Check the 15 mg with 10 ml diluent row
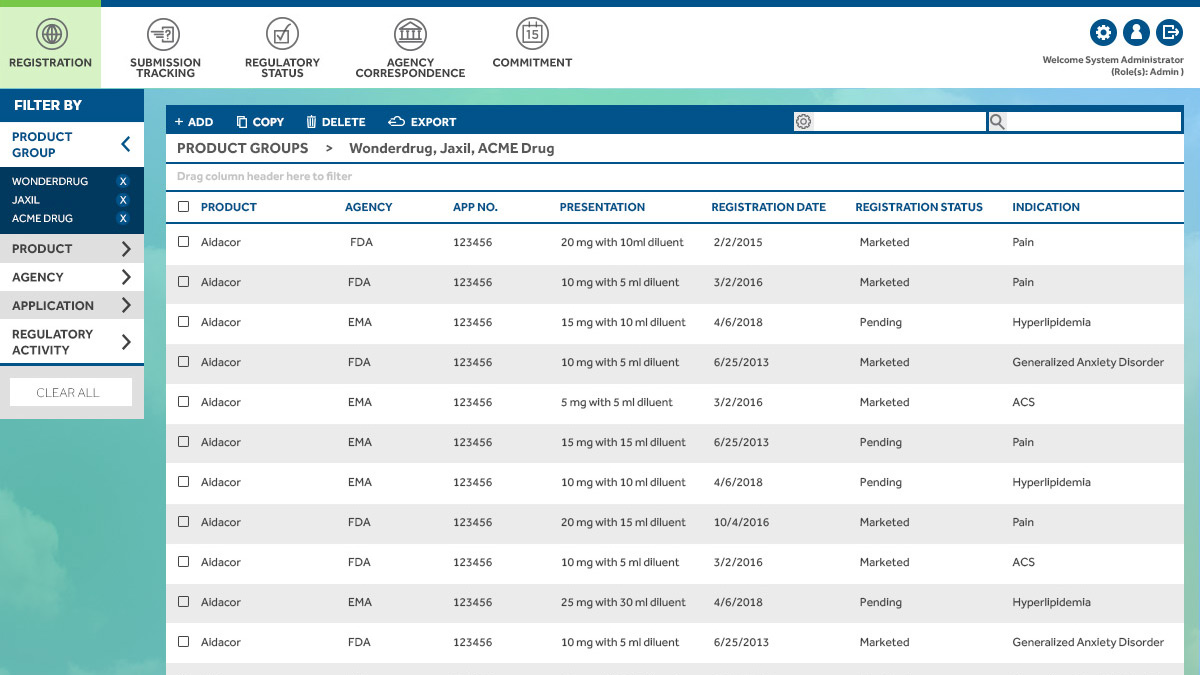Image resolution: width=1200 pixels, height=675 pixels. [183, 322]
